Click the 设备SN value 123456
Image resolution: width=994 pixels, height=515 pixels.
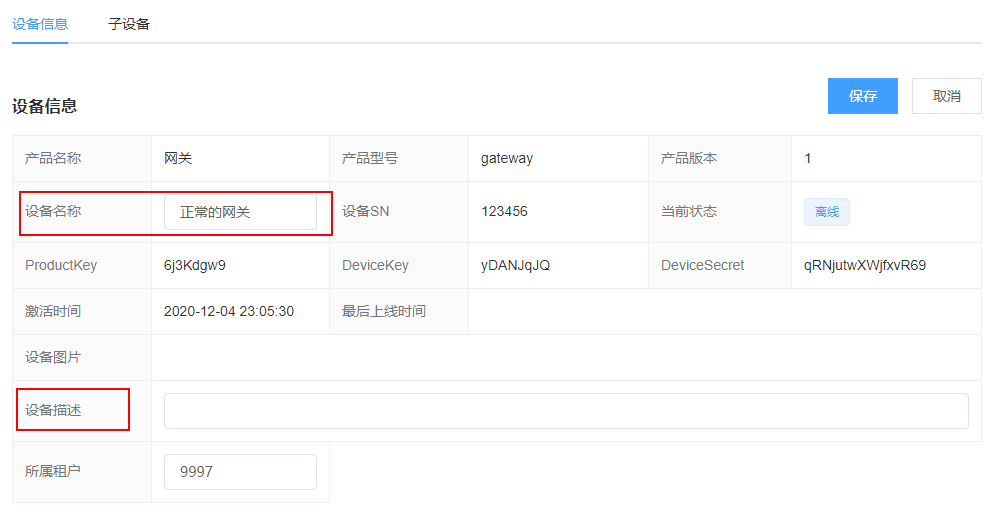pyautogui.click(x=504, y=212)
